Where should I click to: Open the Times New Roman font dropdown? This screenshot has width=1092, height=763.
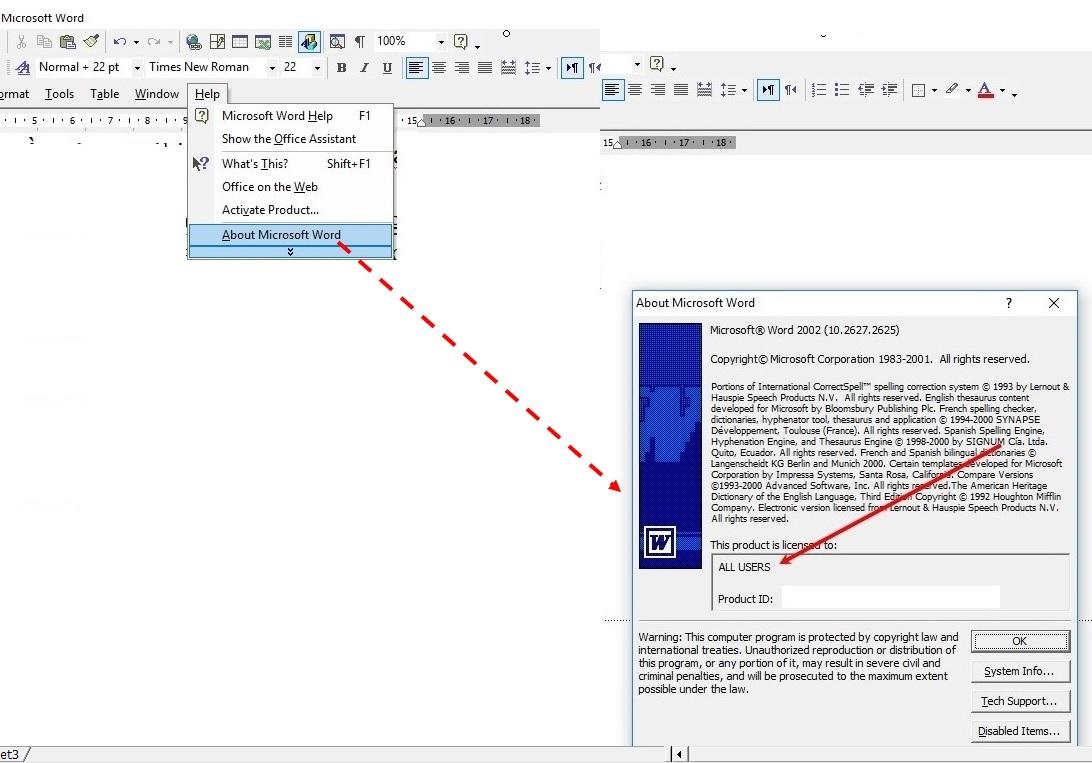tap(272, 68)
